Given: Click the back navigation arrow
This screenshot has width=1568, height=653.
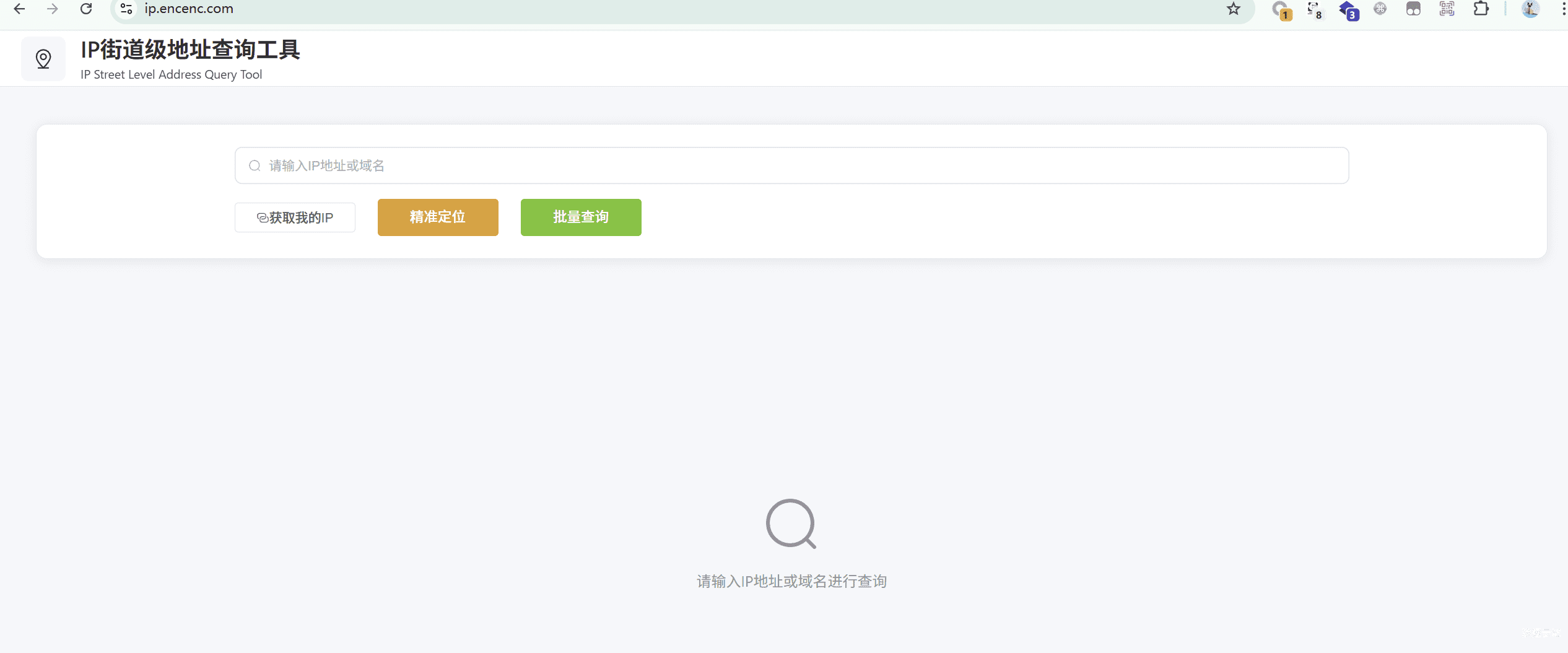Looking at the screenshot, I should (19, 9).
